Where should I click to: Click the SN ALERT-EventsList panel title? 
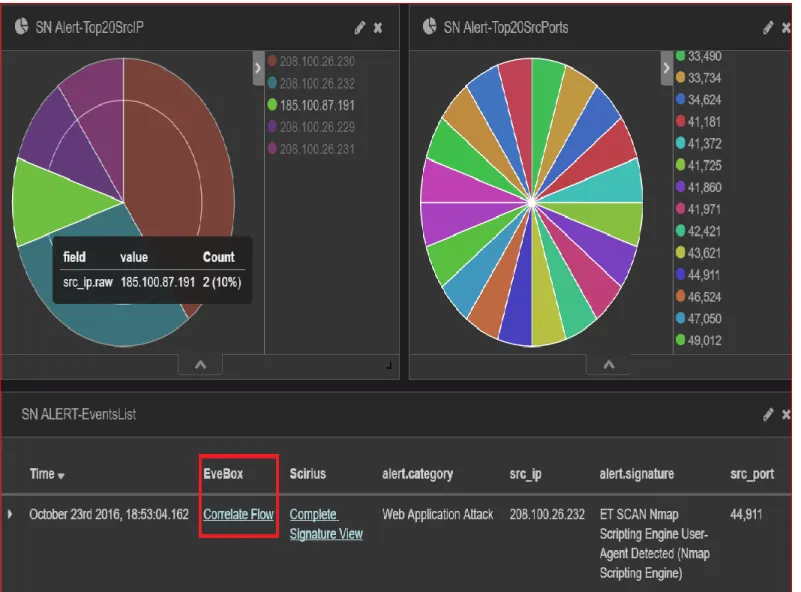click(79, 414)
